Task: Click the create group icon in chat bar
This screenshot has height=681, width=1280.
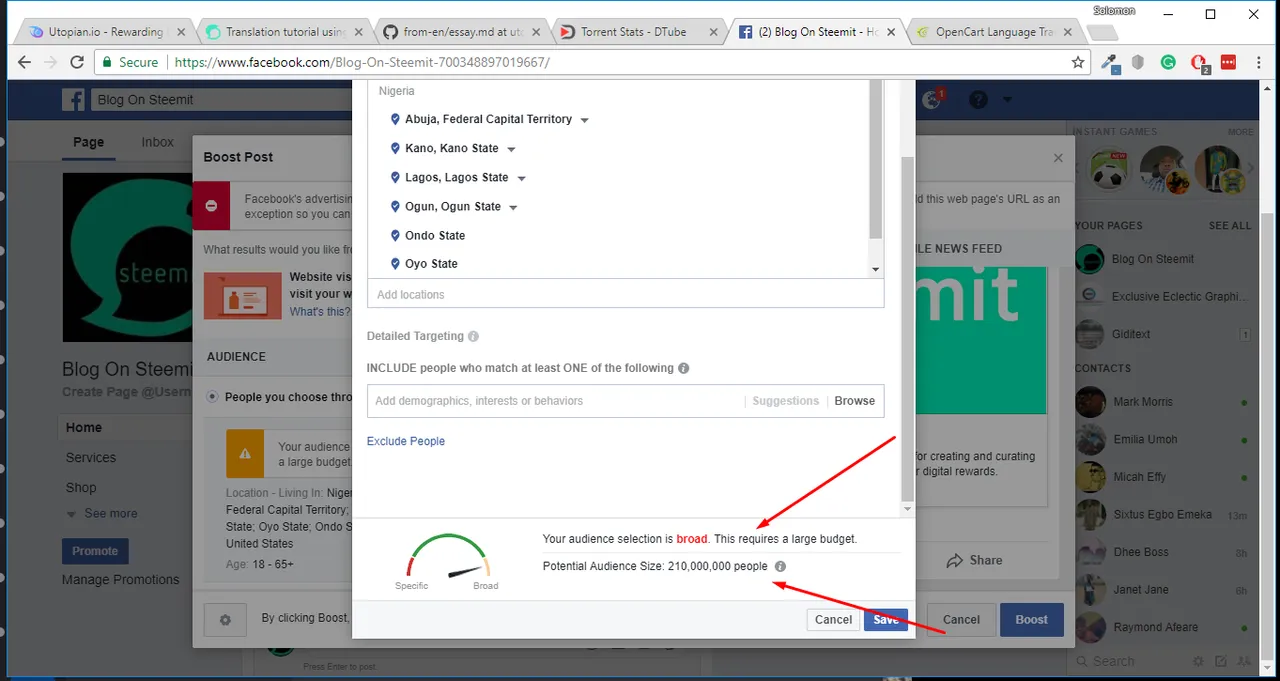Action: 1245,661
